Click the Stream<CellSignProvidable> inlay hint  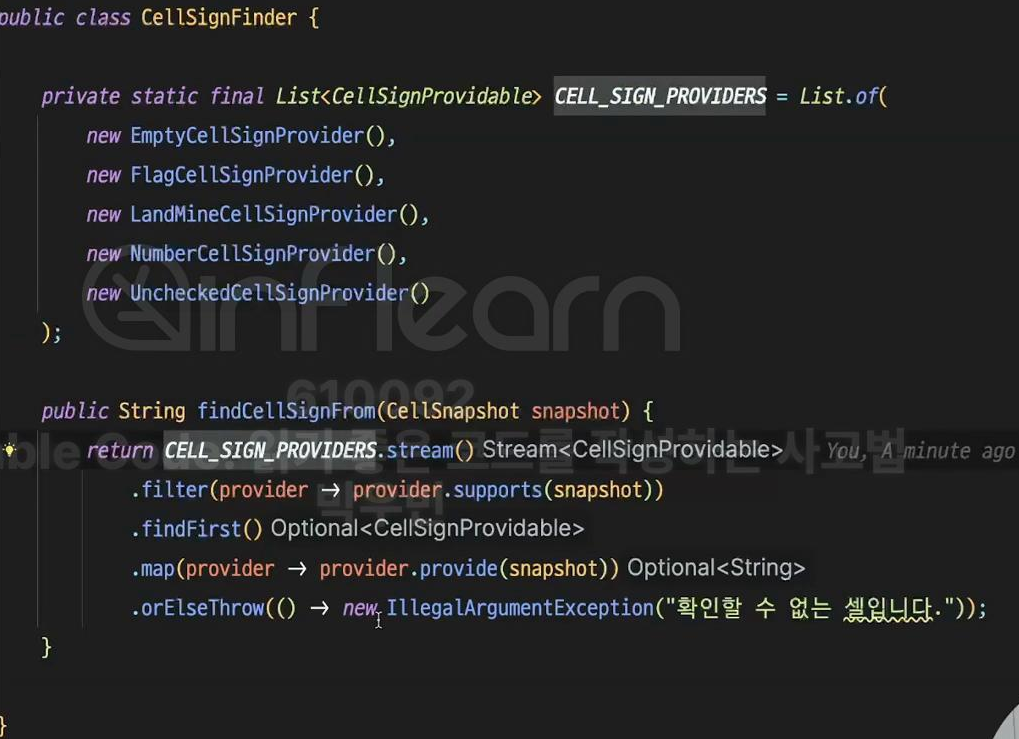[632, 449]
